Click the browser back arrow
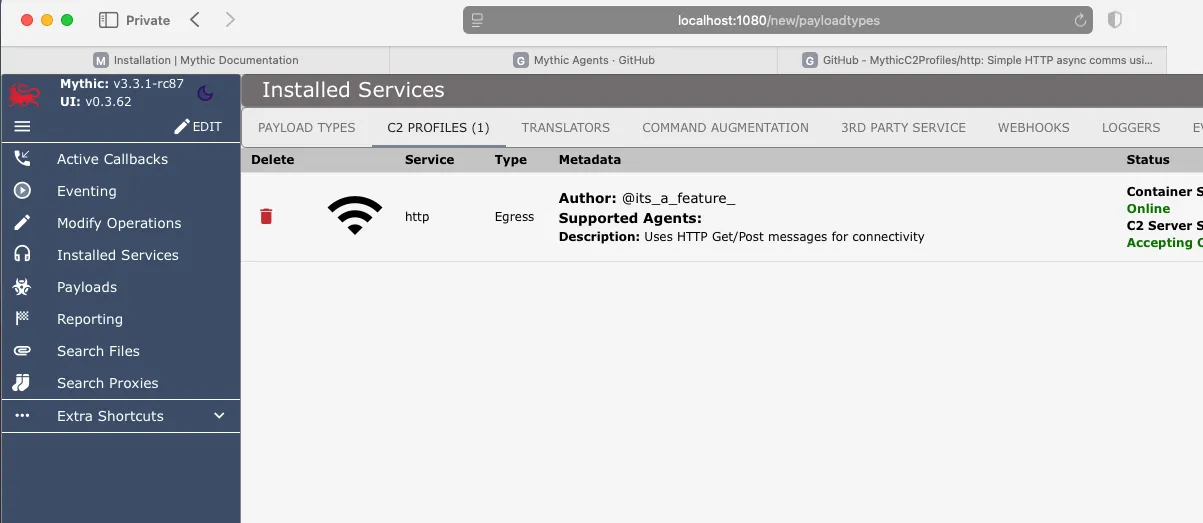This screenshot has height=523, width=1203. [x=195, y=20]
